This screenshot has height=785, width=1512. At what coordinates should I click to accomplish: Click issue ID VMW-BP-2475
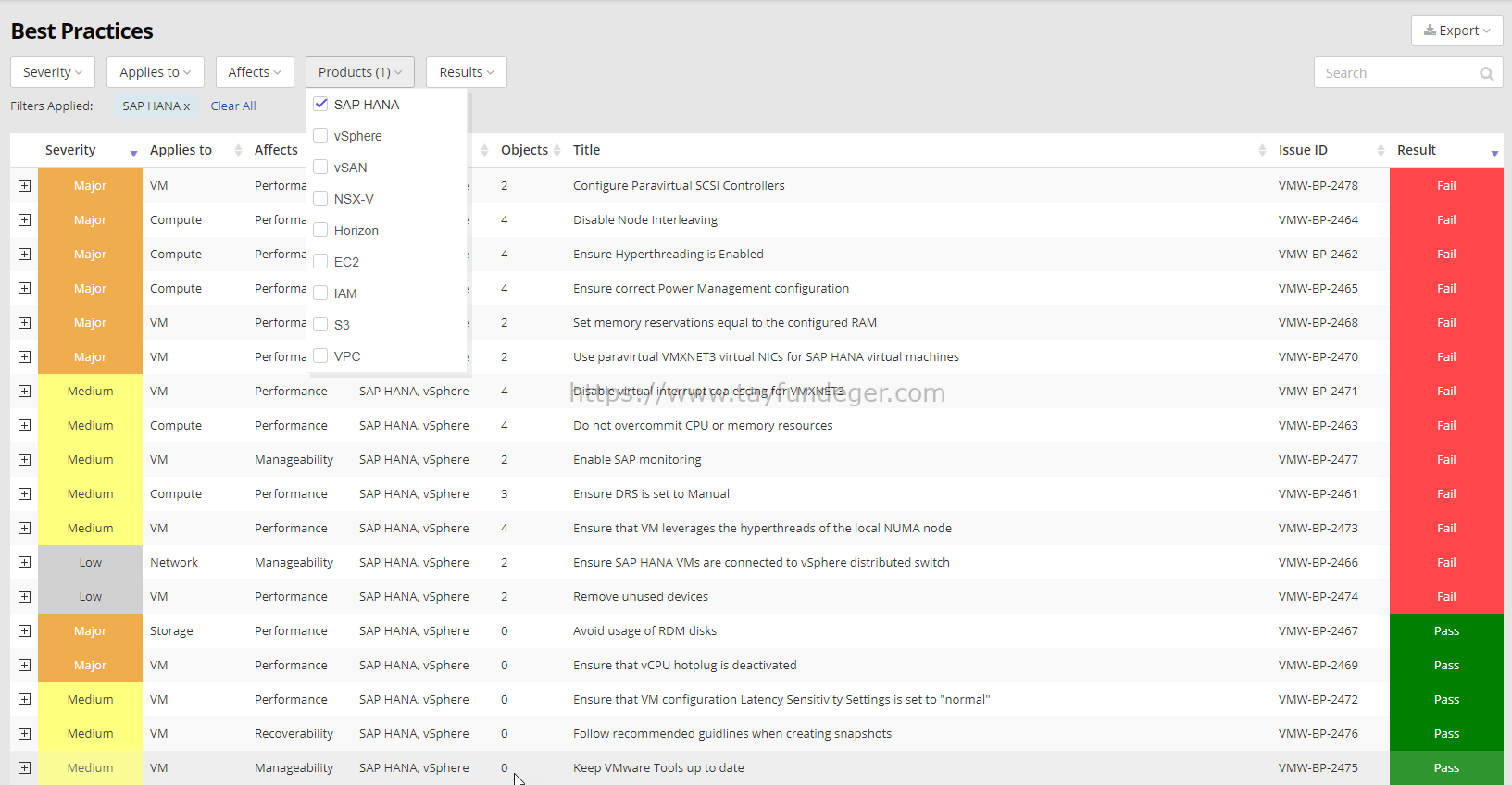click(1318, 767)
